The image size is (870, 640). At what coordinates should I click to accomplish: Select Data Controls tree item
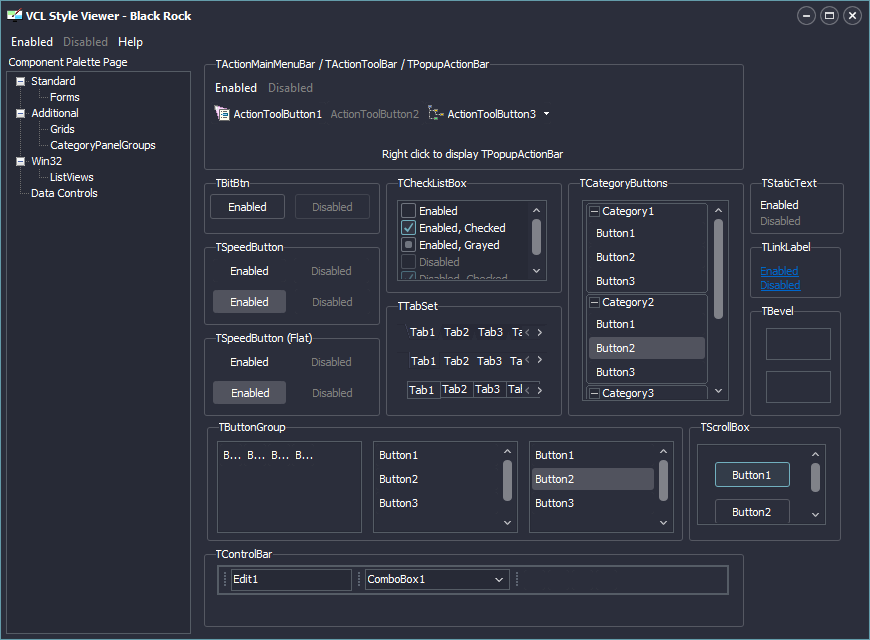click(x=64, y=194)
